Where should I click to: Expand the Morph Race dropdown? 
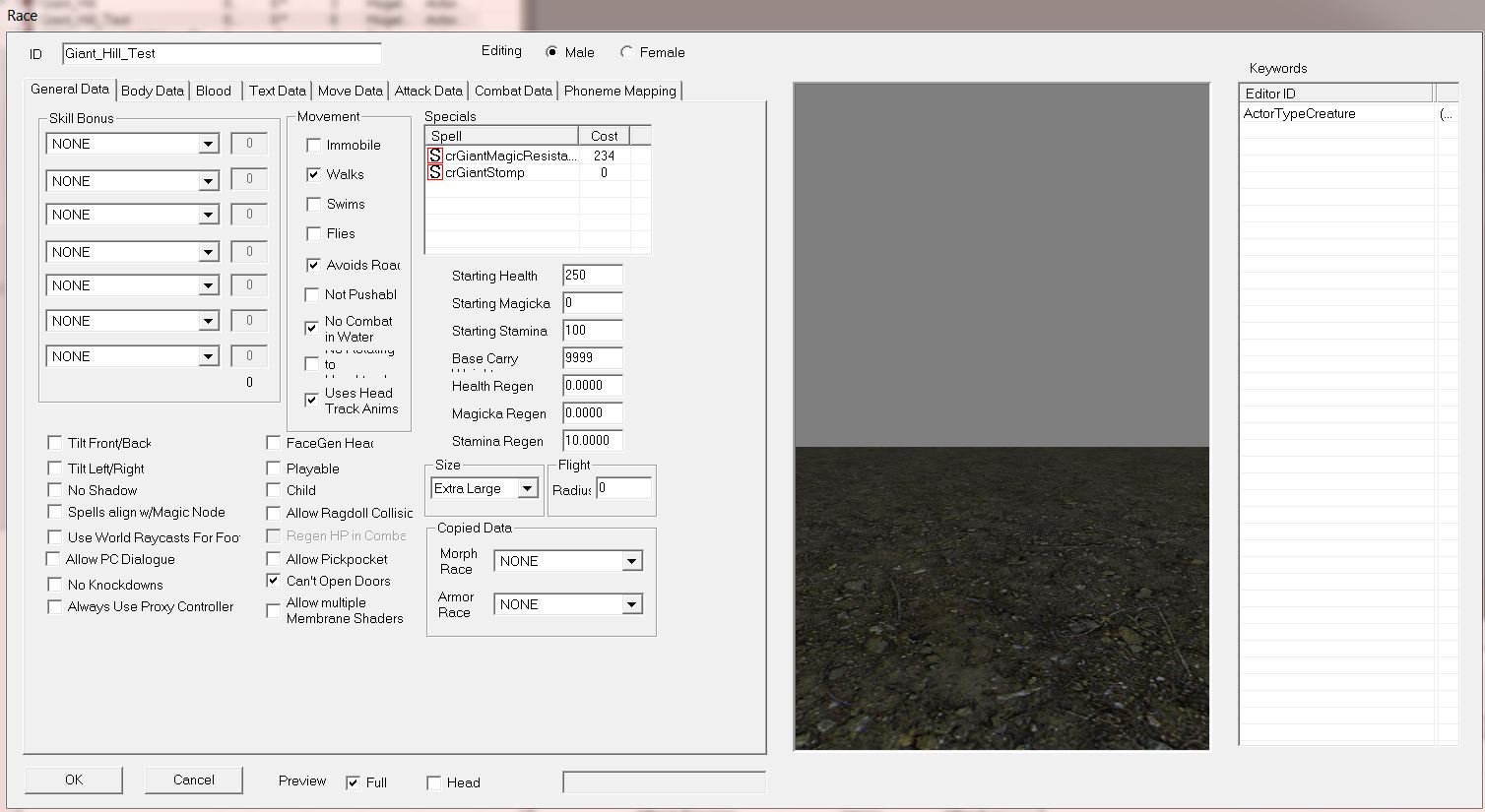631,561
